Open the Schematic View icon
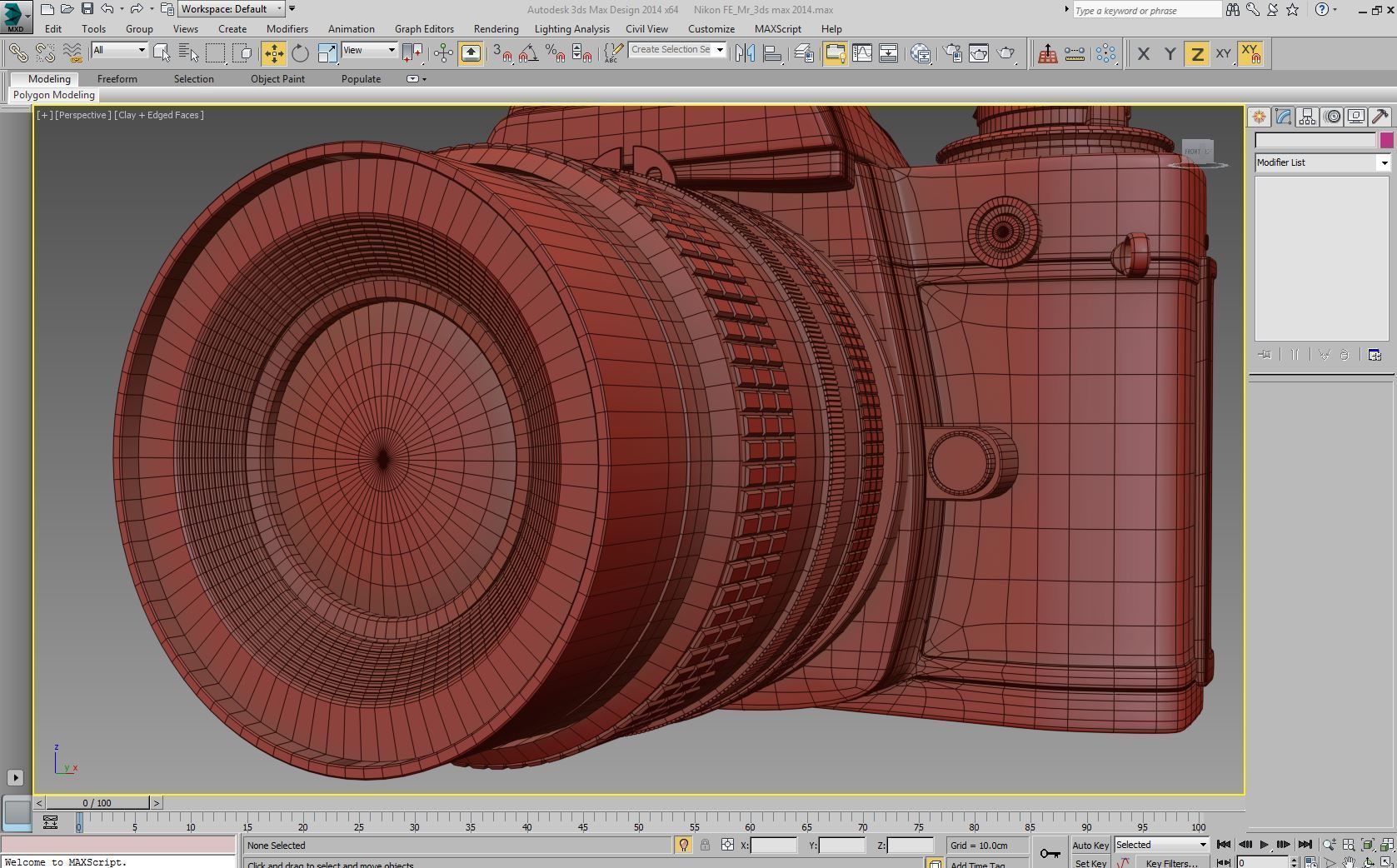The image size is (1397, 868). (x=889, y=53)
